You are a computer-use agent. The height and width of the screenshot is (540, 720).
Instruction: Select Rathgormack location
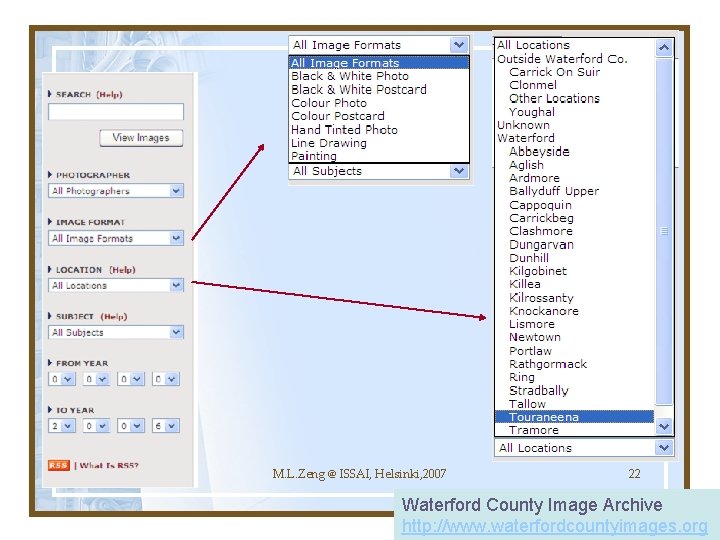[x=574, y=364]
